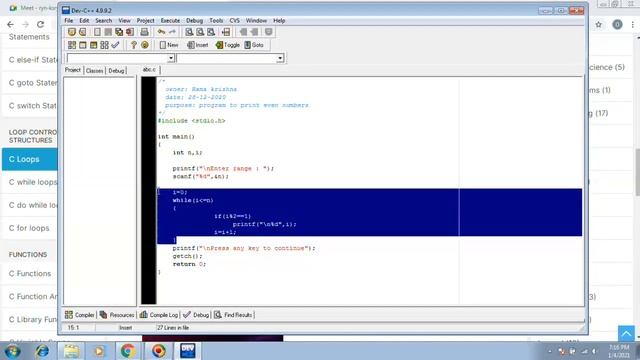Compile the program with the Compile icon
The height and width of the screenshot is (360, 640).
tap(72, 45)
